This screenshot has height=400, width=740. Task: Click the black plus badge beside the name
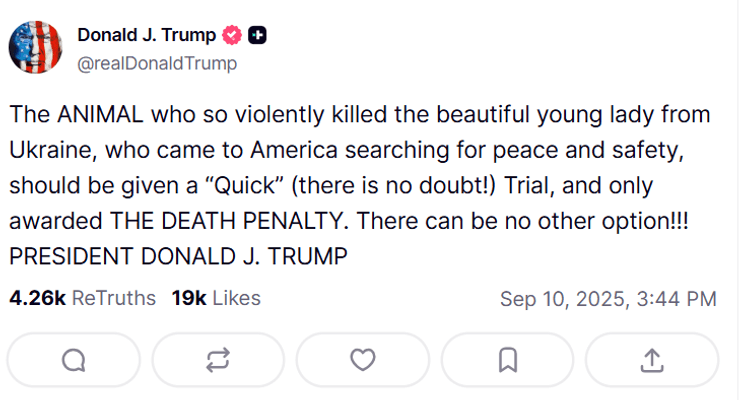pos(258,36)
